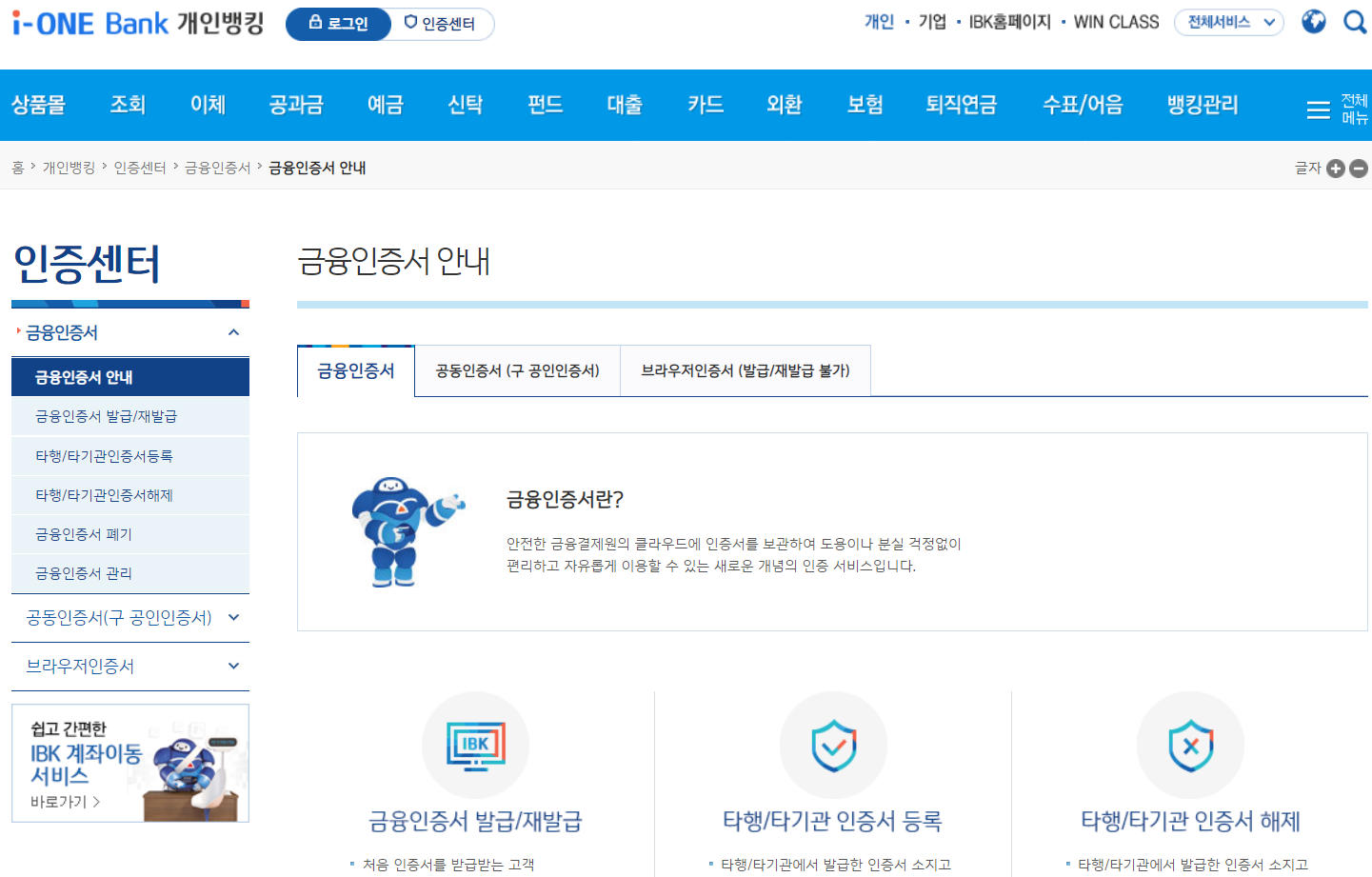Screen dimensions: 1372x877
Task: Open the 공과금 menu
Action: tap(296, 105)
